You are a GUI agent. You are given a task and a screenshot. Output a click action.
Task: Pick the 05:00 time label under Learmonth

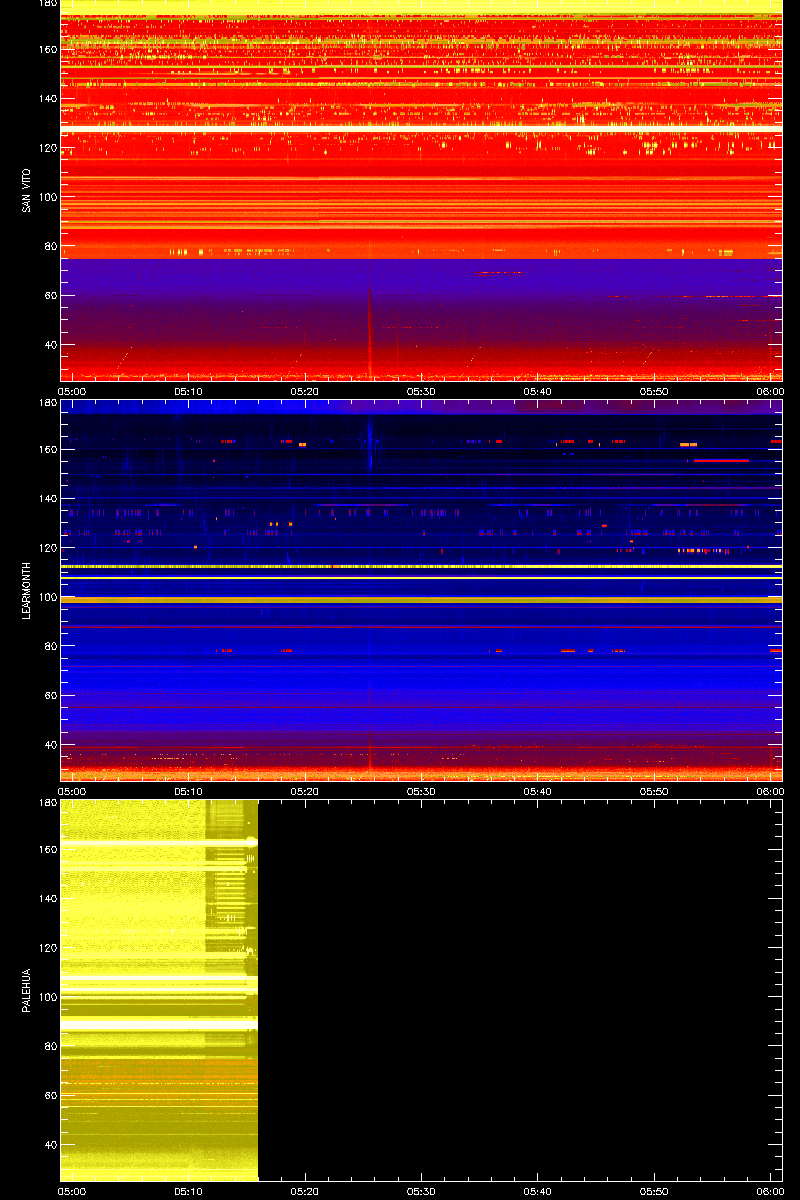pyautogui.click(x=72, y=791)
